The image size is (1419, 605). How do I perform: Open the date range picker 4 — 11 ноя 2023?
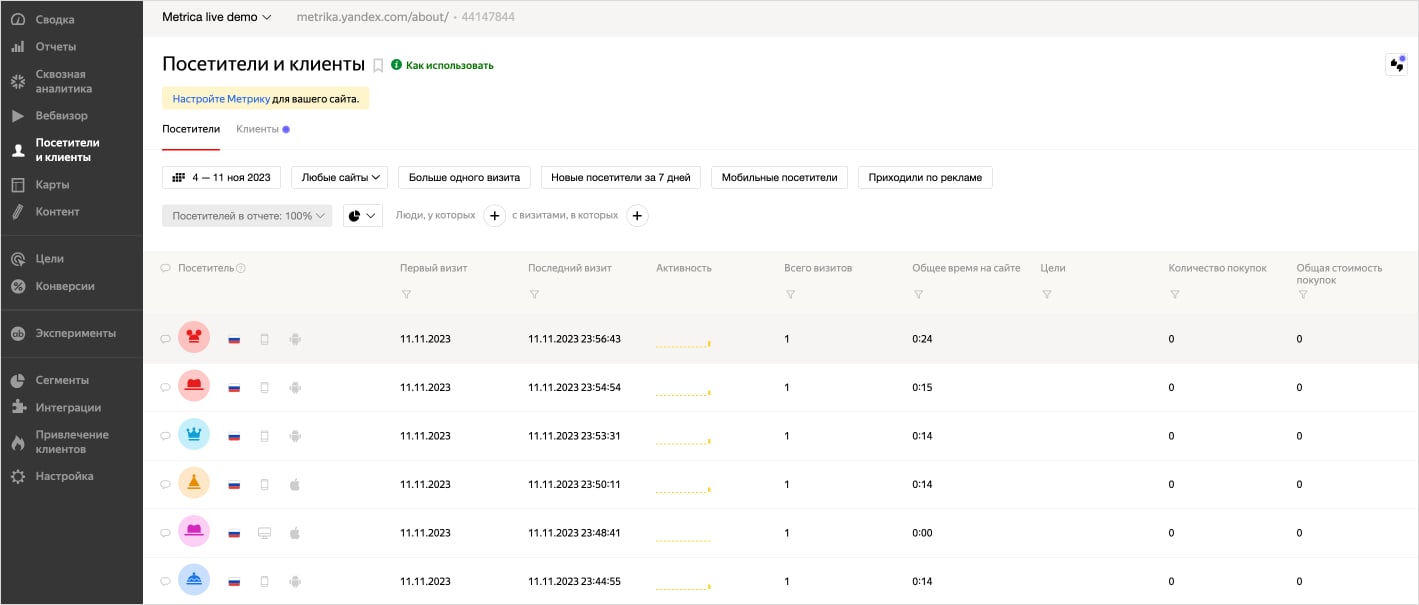coord(221,177)
